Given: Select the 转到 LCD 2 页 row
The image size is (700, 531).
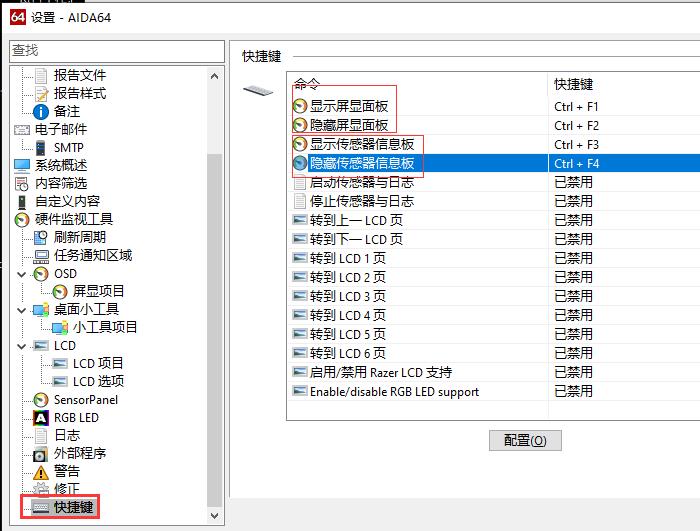Looking at the screenshot, I should (493, 277).
